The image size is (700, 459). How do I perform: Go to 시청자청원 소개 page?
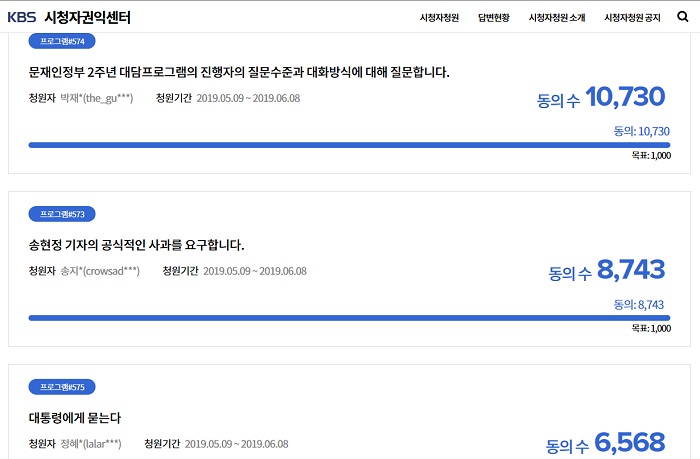tap(557, 18)
